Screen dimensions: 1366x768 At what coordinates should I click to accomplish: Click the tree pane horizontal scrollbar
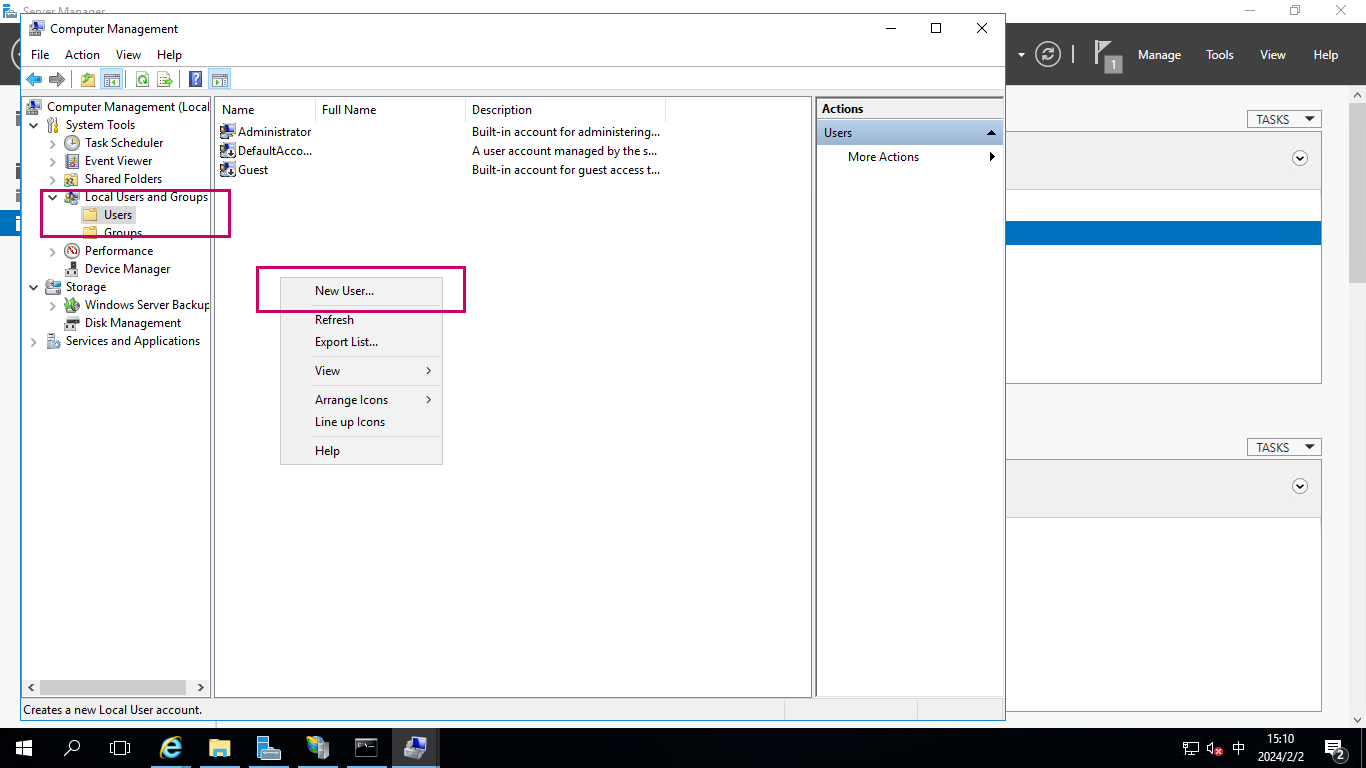click(113, 688)
